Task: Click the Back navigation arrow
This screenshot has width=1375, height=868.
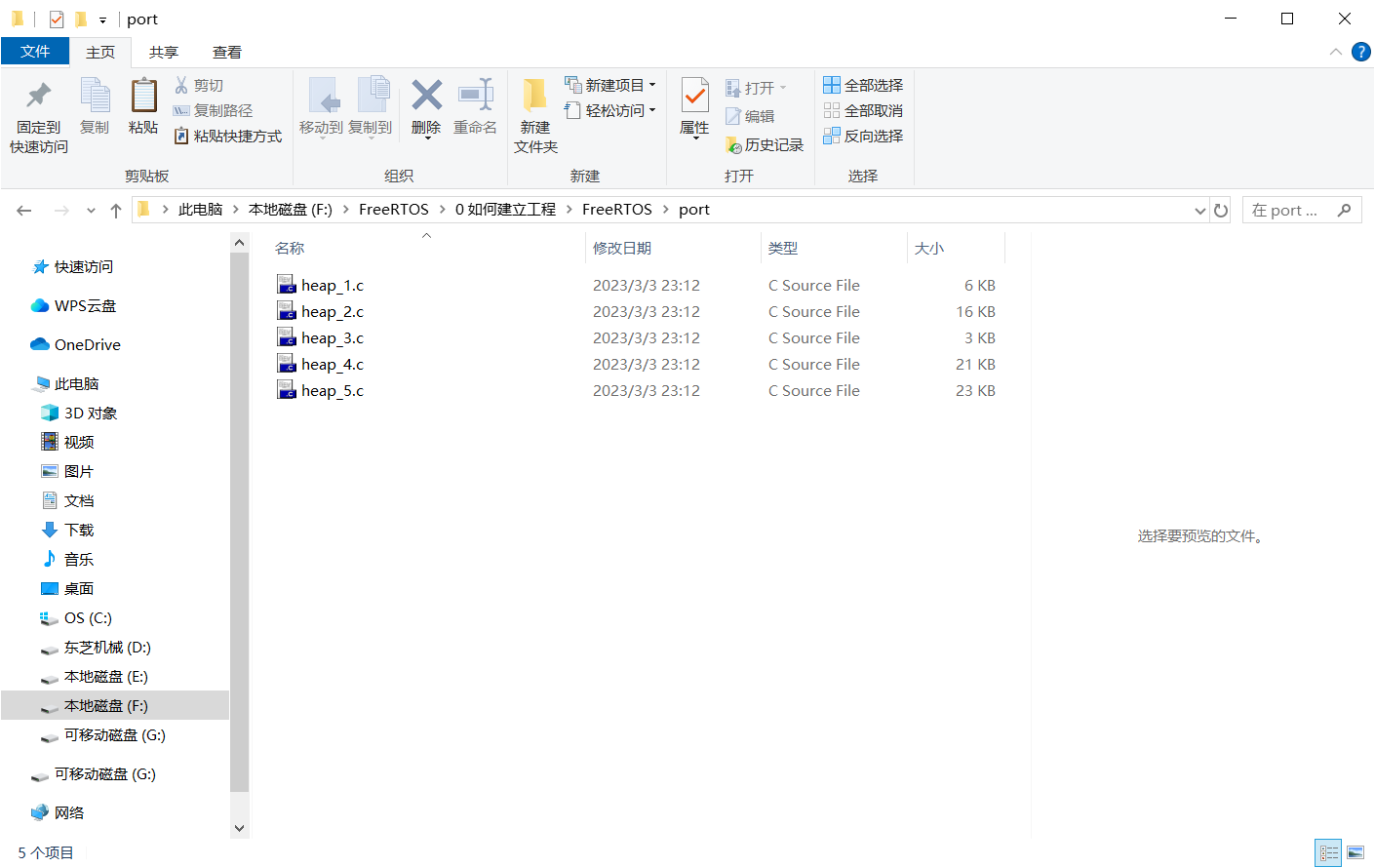Action: click(x=24, y=211)
